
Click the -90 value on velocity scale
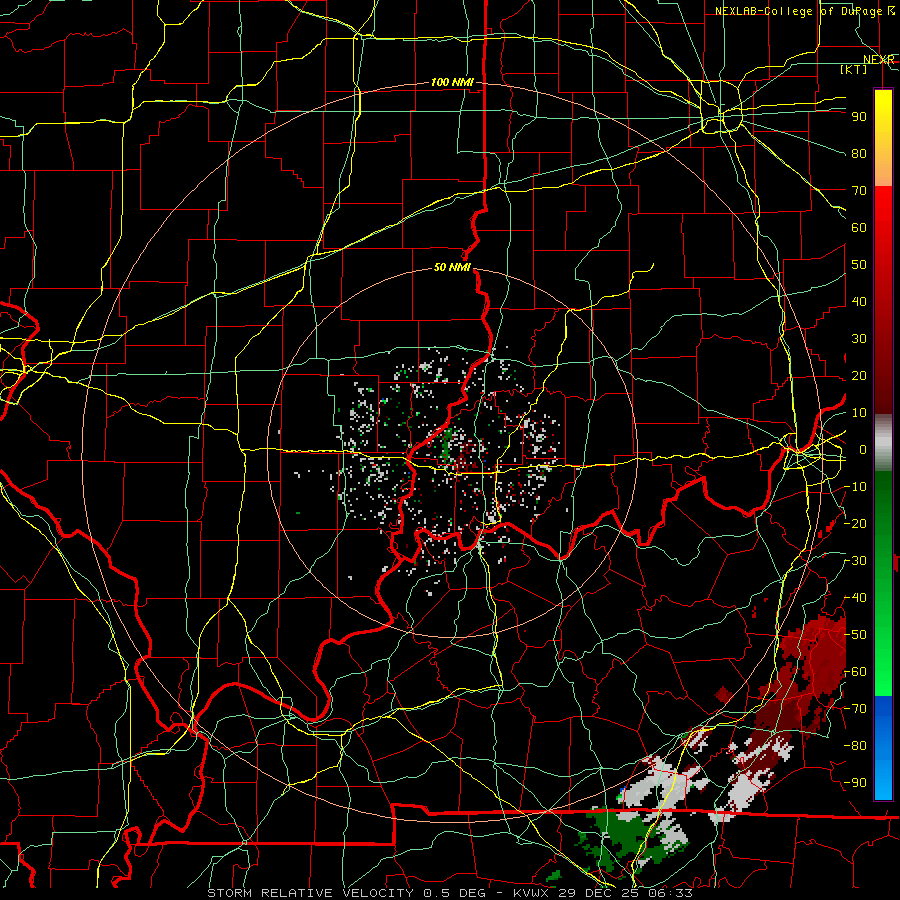tap(855, 783)
